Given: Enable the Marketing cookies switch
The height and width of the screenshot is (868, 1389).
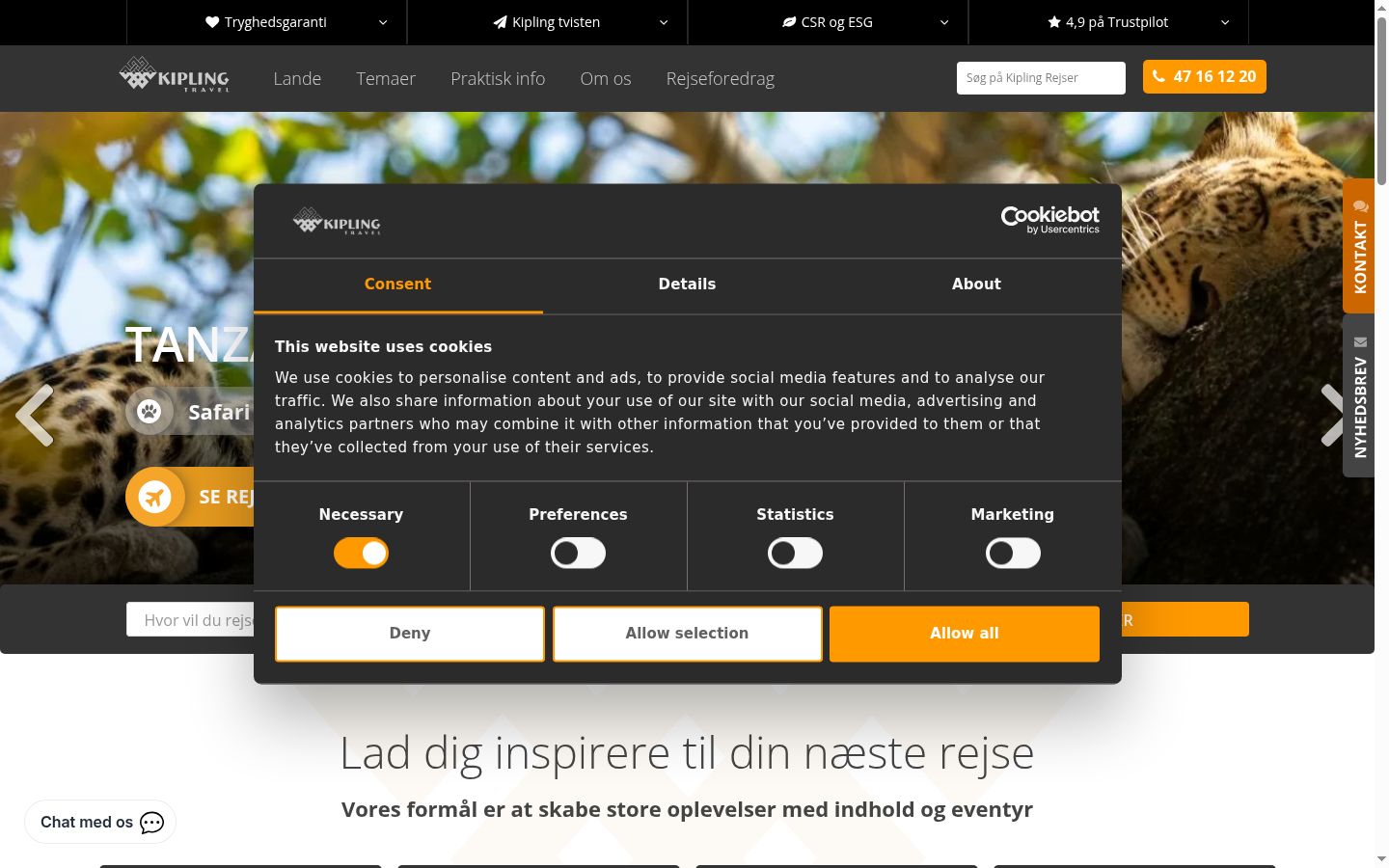Looking at the screenshot, I should click(1013, 554).
